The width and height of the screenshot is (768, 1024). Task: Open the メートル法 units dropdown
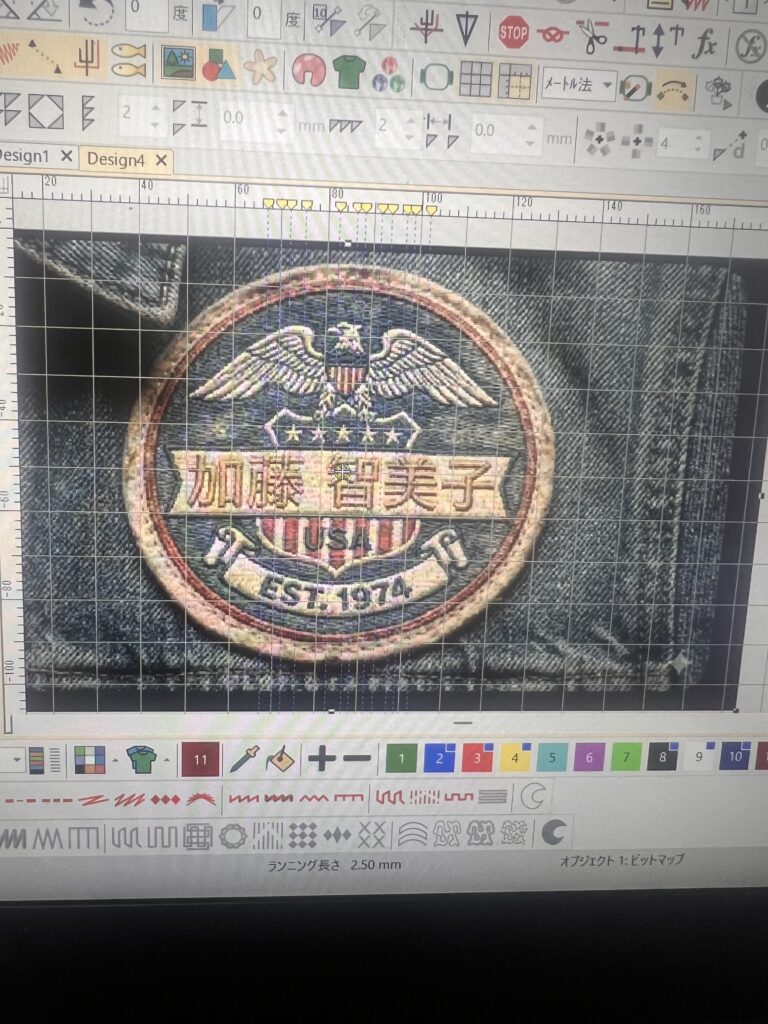click(579, 84)
